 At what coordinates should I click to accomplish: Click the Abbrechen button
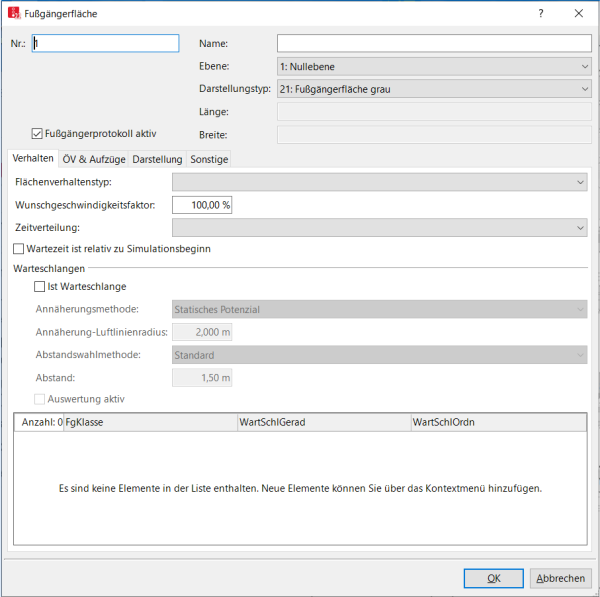click(560, 578)
